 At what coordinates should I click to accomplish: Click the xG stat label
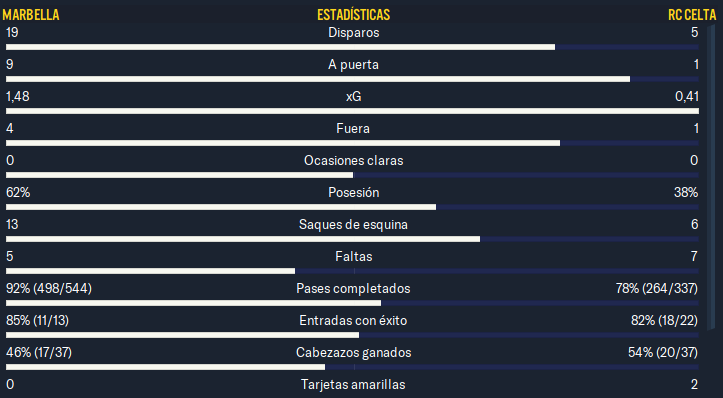(354, 96)
